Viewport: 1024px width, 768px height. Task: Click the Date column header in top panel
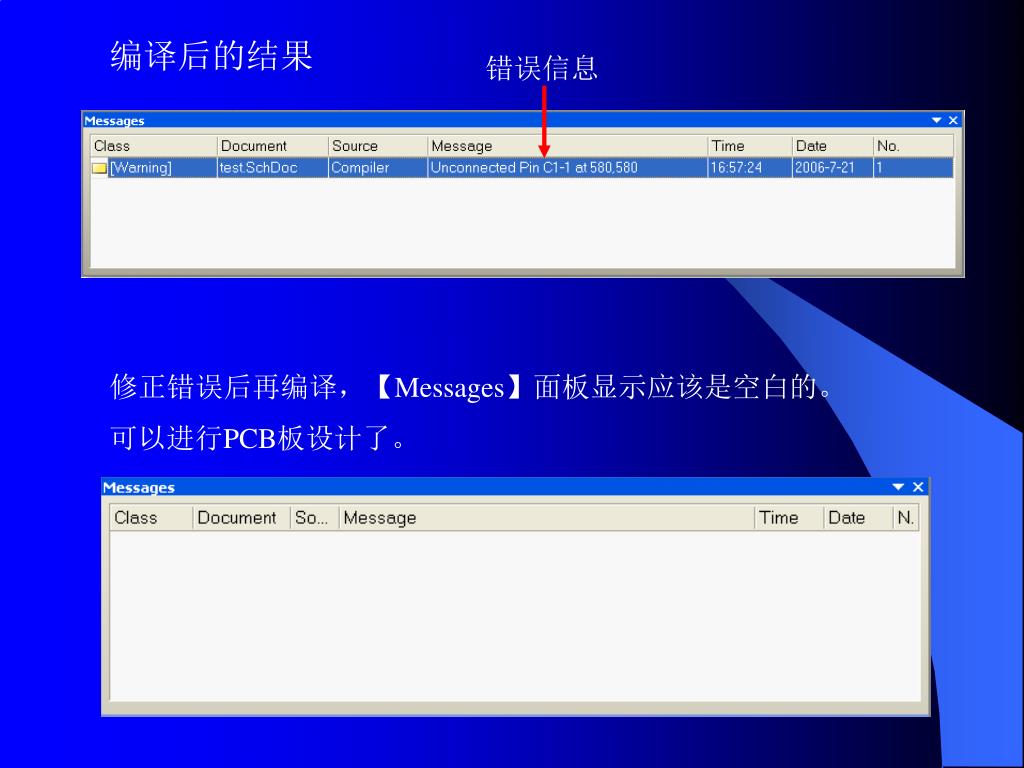pos(831,146)
